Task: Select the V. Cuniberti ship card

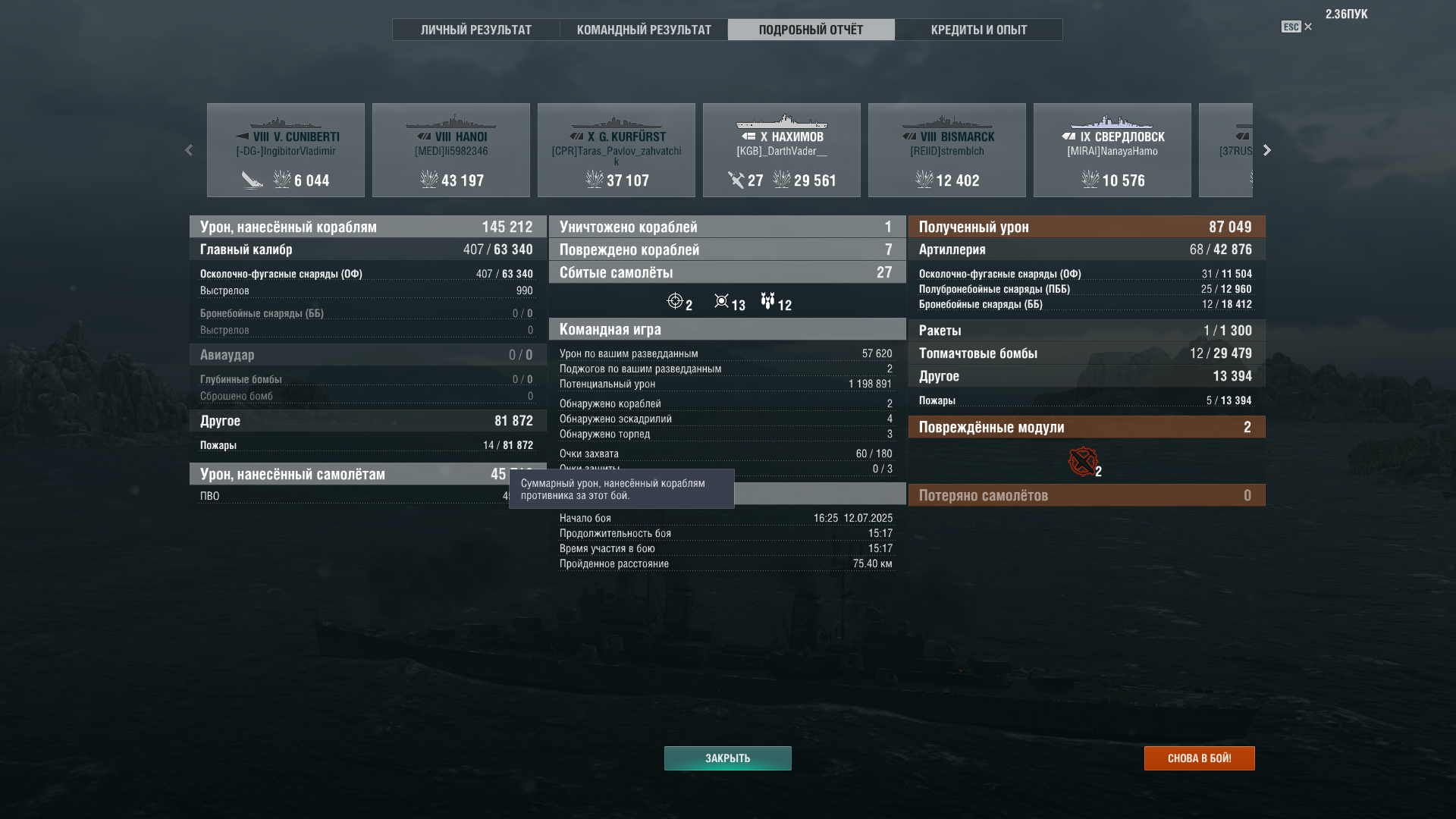Action: (x=286, y=150)
